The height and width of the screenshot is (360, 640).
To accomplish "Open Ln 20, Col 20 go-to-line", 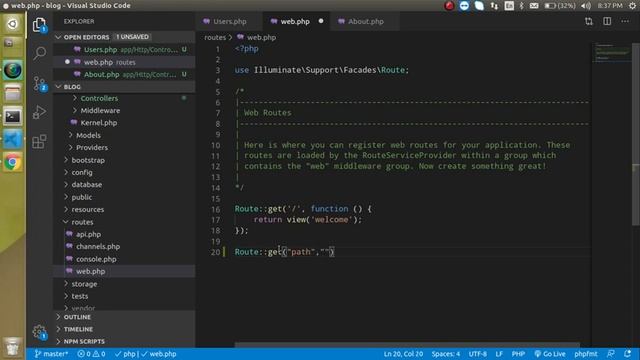I will 403,354.
